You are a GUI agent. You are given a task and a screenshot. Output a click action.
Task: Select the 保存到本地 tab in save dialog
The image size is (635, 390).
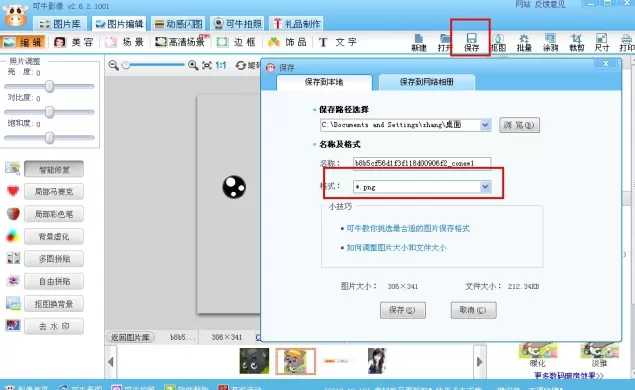coord(324,82)
